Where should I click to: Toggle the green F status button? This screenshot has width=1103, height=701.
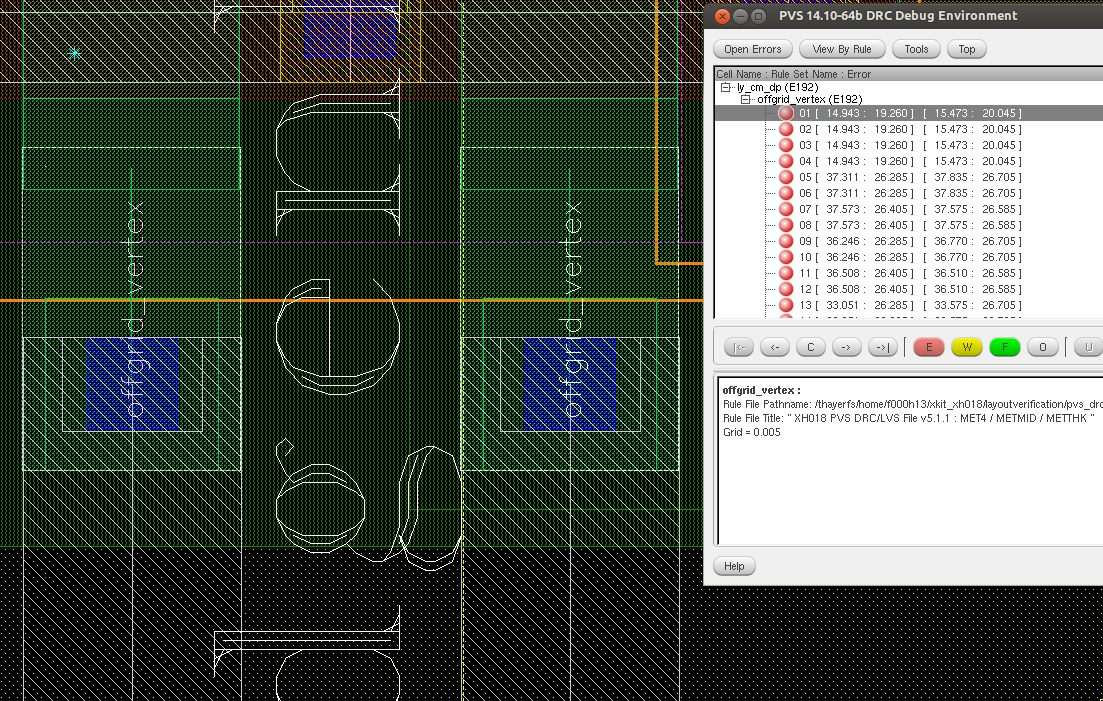coord(1005,347)
